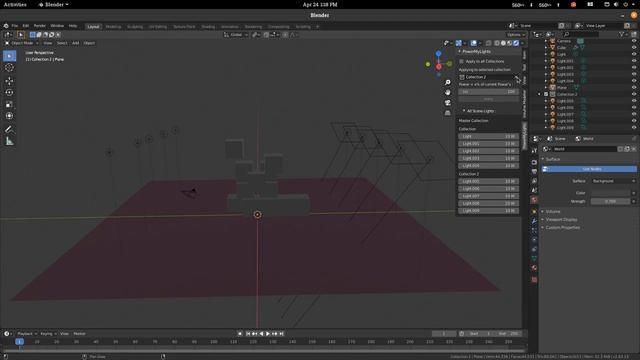Image resolution: width=640 pixels, height=360 pixels.
Task: Open the Render menu
Action: pos(40,26)
